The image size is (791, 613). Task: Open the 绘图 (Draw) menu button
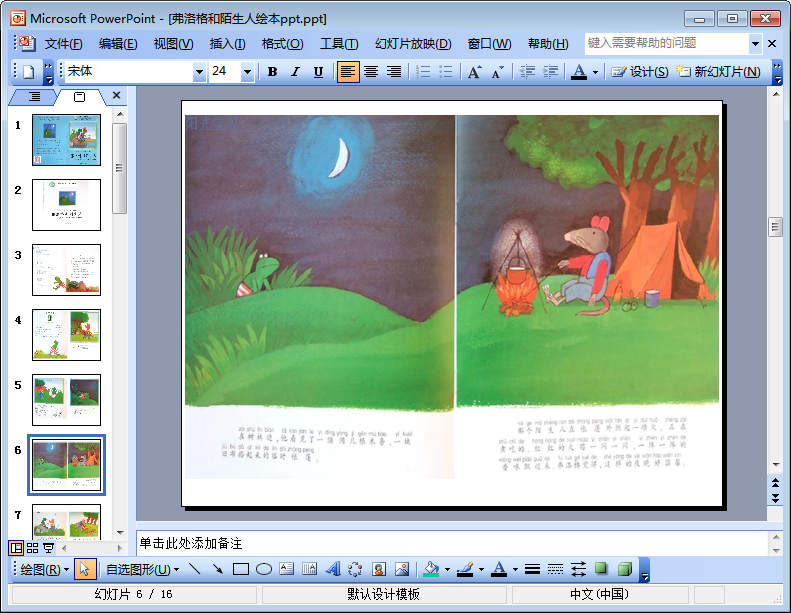pos(44,570)
